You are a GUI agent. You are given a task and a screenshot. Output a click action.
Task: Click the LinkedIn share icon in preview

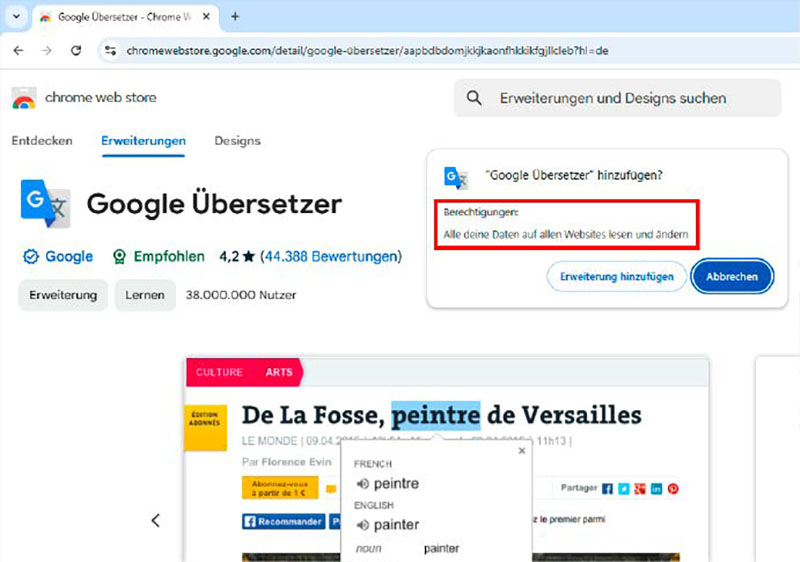tap(656, 489)
